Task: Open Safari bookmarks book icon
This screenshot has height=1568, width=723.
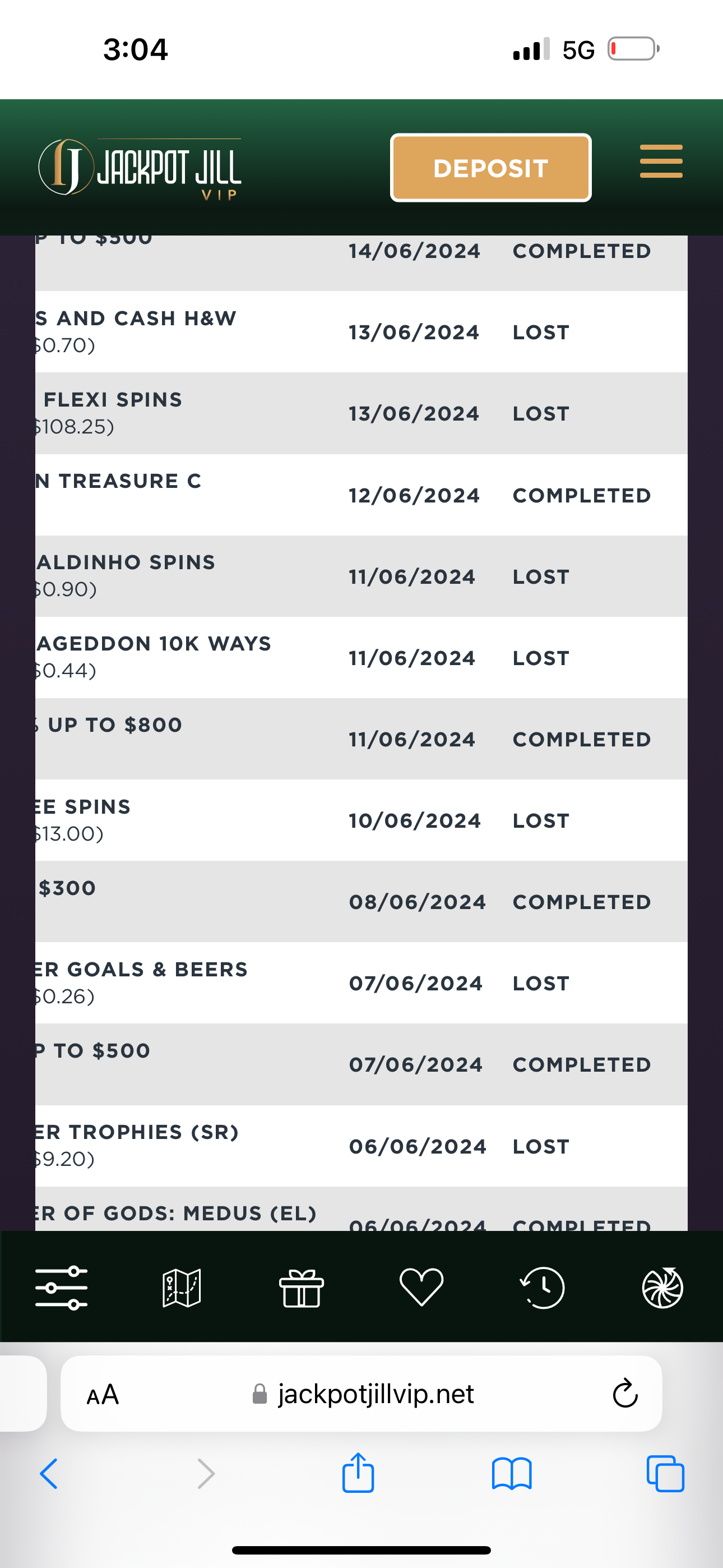Action: [511, 1474]
